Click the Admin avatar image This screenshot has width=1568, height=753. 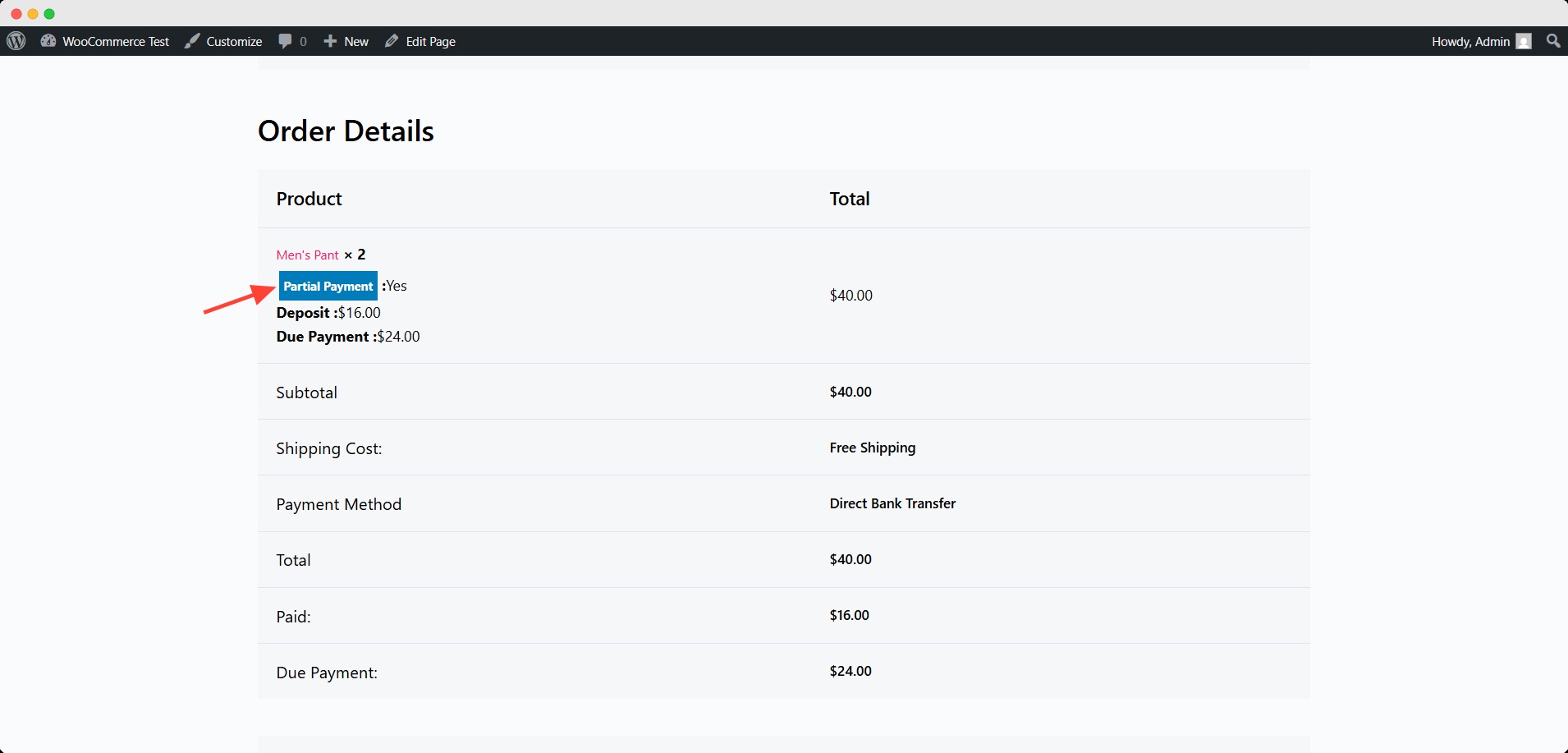tap(1524, 41)
